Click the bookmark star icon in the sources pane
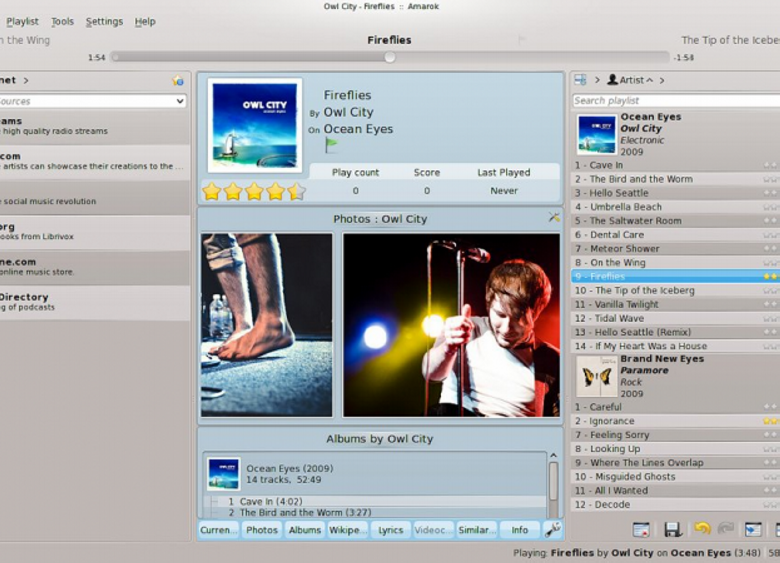This screenshot has height=563, width=780. point(178,80)
